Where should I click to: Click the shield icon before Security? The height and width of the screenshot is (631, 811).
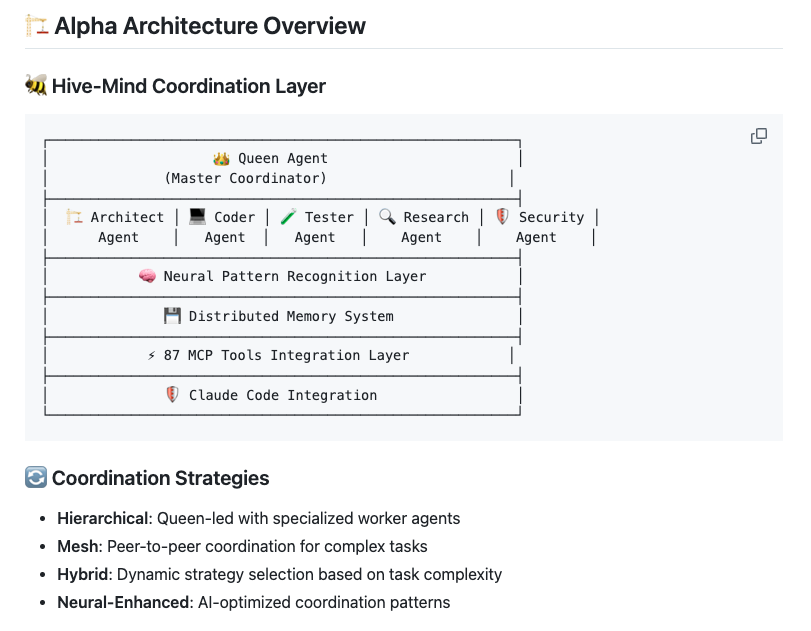point(502,217)
